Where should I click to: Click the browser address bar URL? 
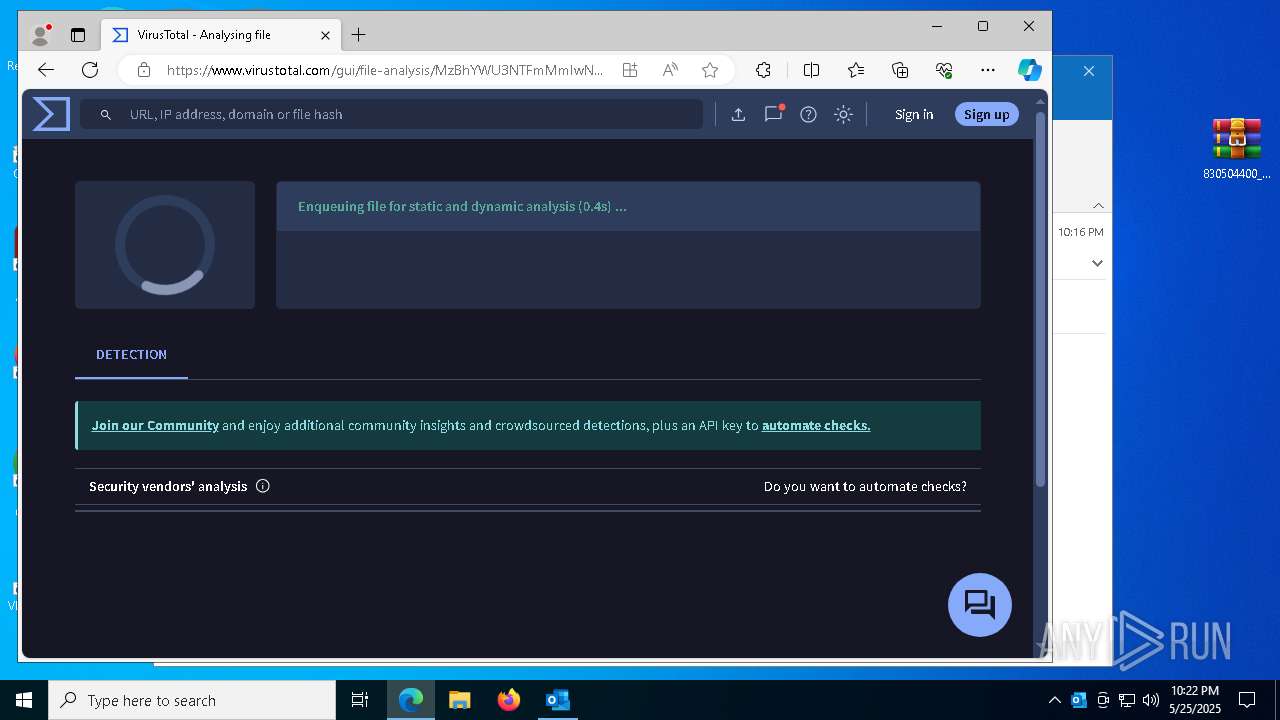385,70
